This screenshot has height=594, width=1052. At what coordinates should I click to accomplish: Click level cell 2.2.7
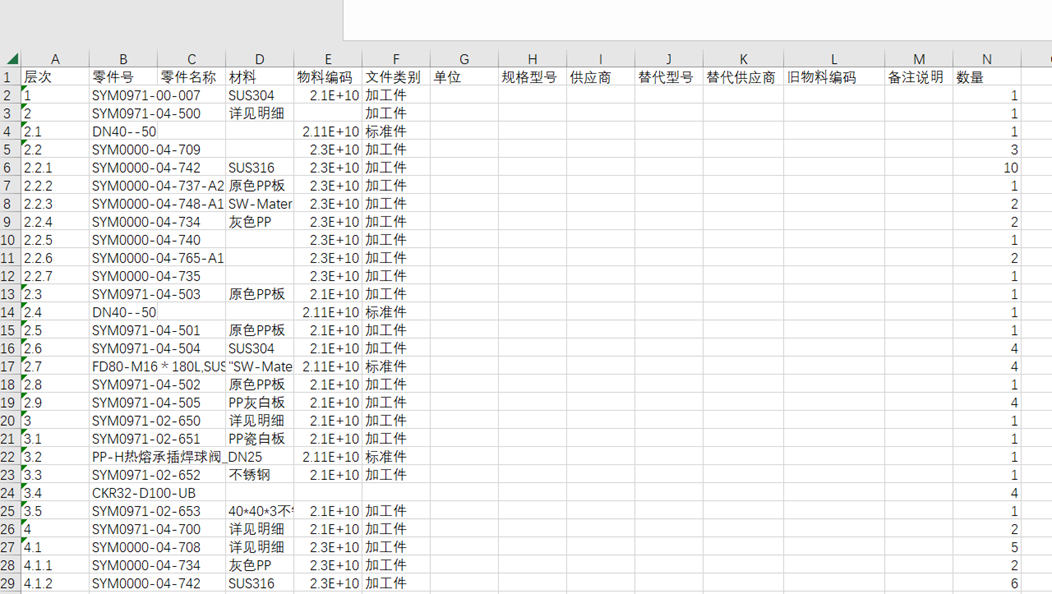pos(55,277)
